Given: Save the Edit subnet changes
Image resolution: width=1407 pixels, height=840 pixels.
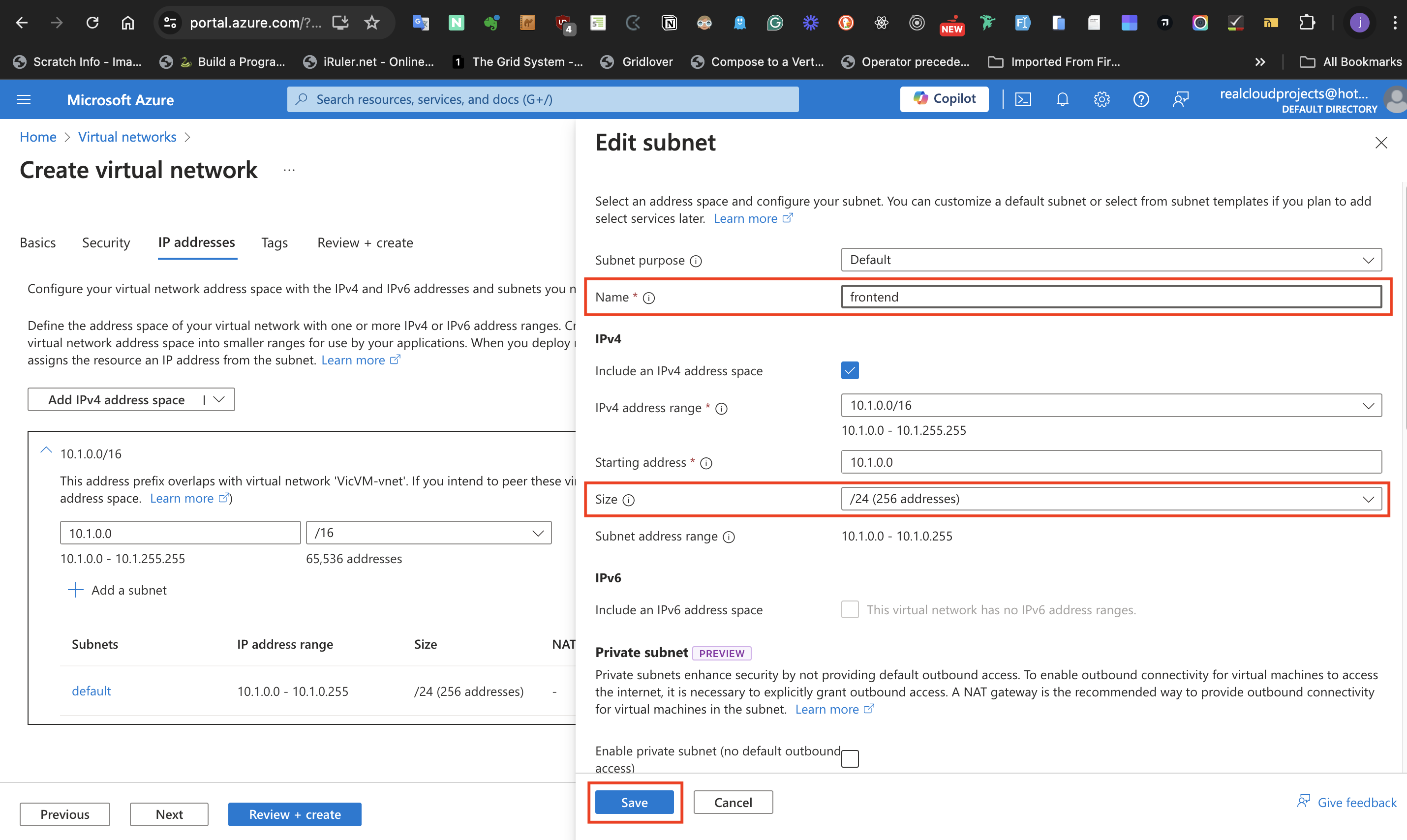Looking at the screenshot, I should point(634,802).
